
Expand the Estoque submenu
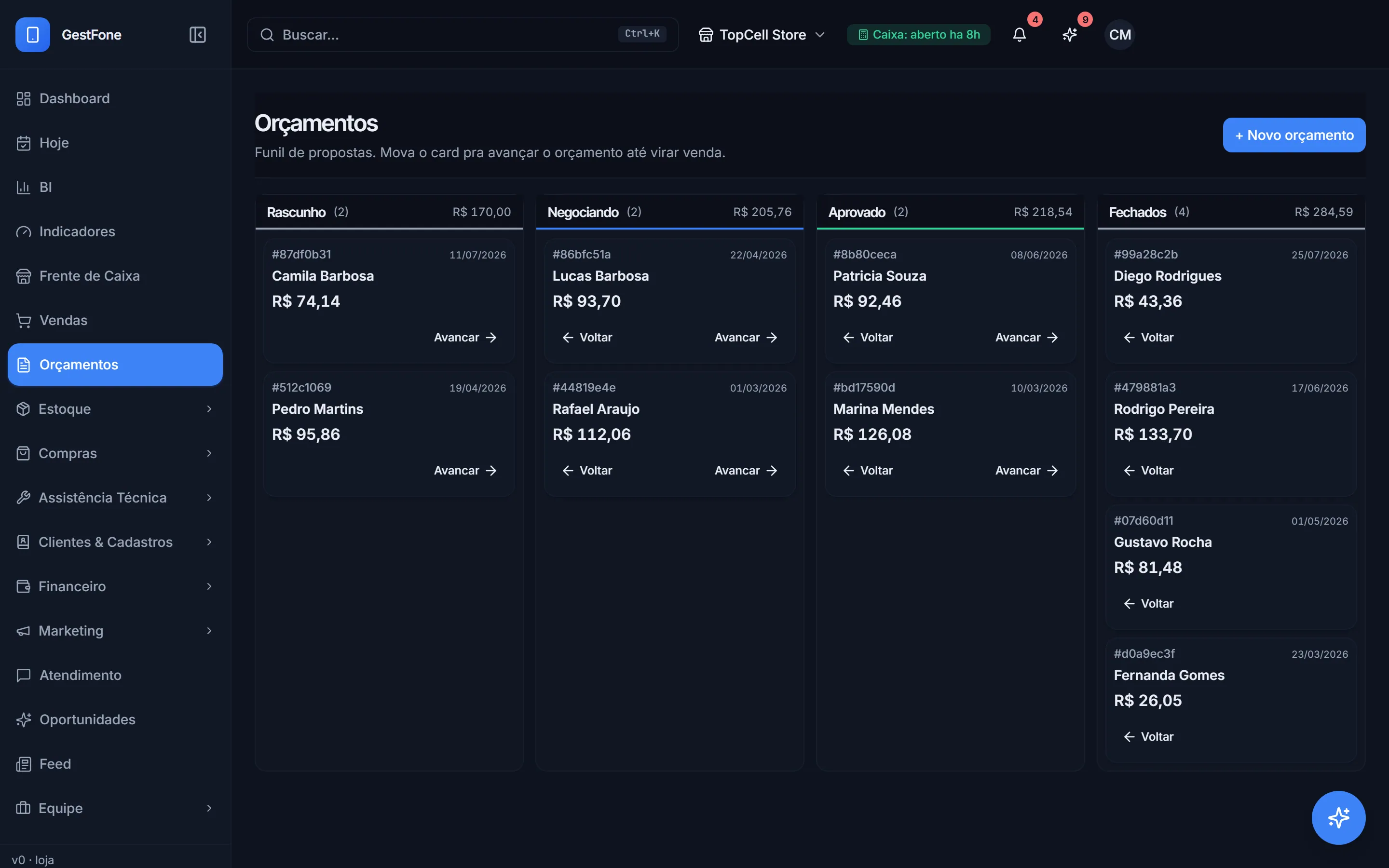(x=115, y=409)
